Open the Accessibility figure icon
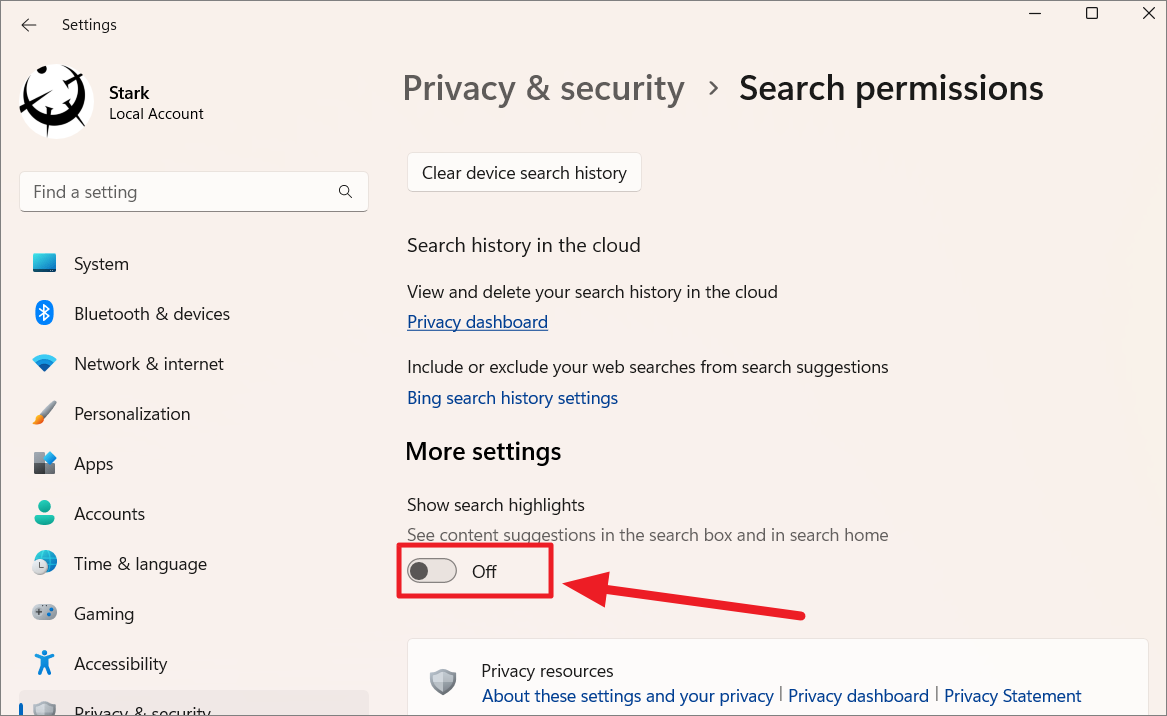Viewport: 1167px width, 716px height. pyautogui.click(x=44, y=663)
